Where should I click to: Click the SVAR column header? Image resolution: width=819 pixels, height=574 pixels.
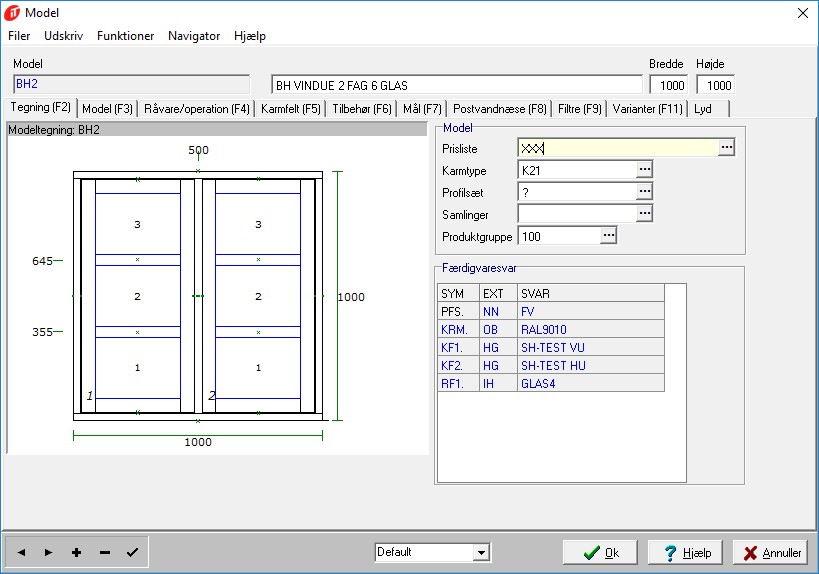point(591,294)
